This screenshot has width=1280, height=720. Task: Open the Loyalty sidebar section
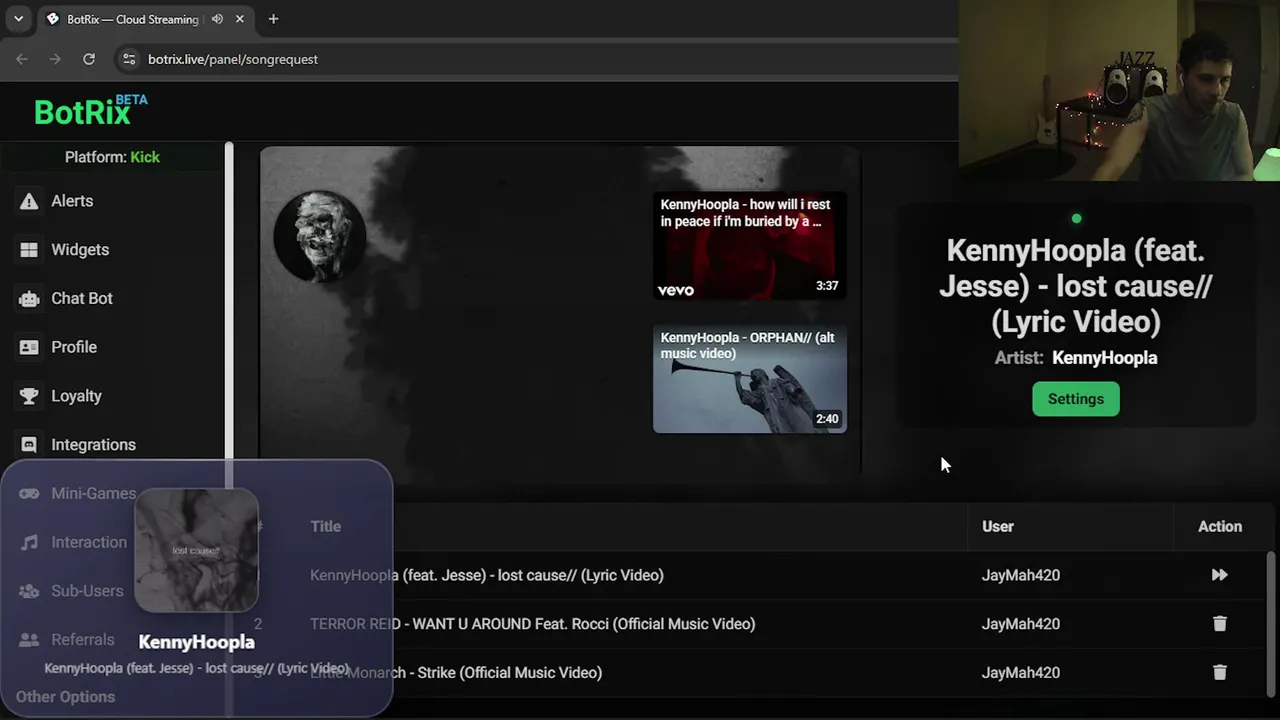click(76, 396)
